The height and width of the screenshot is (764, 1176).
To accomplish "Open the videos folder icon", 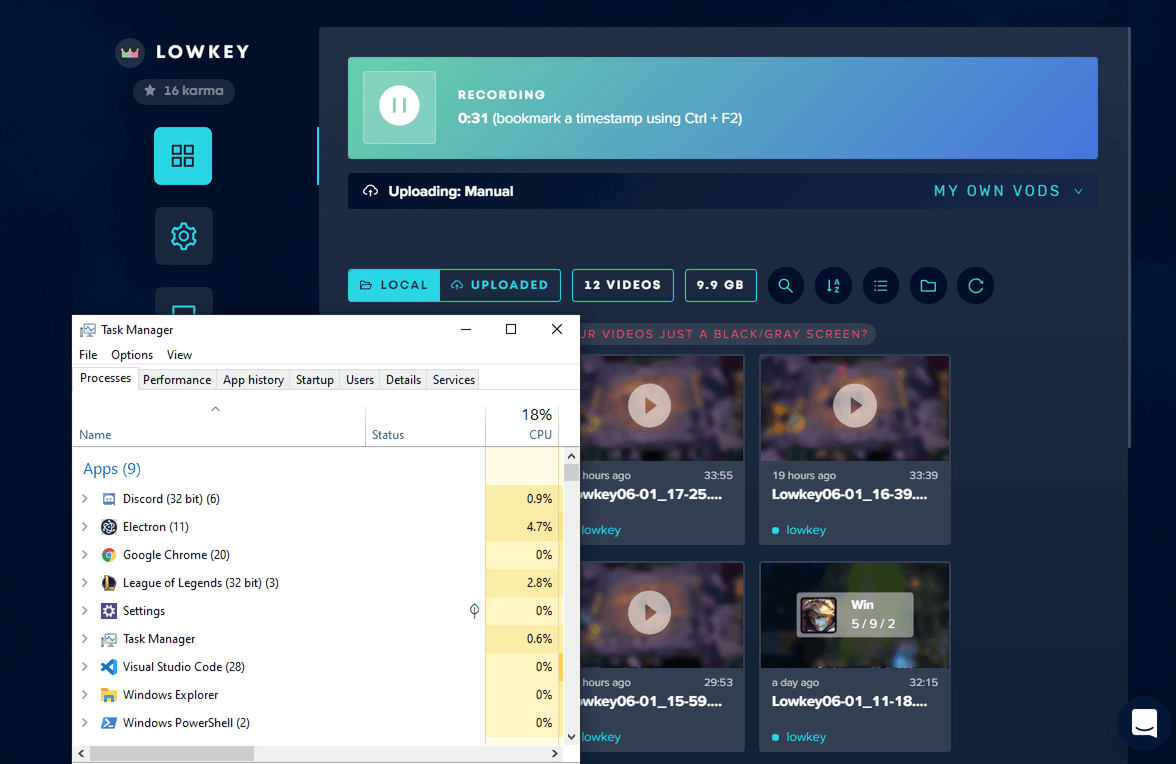I will [x=928, y=286].
